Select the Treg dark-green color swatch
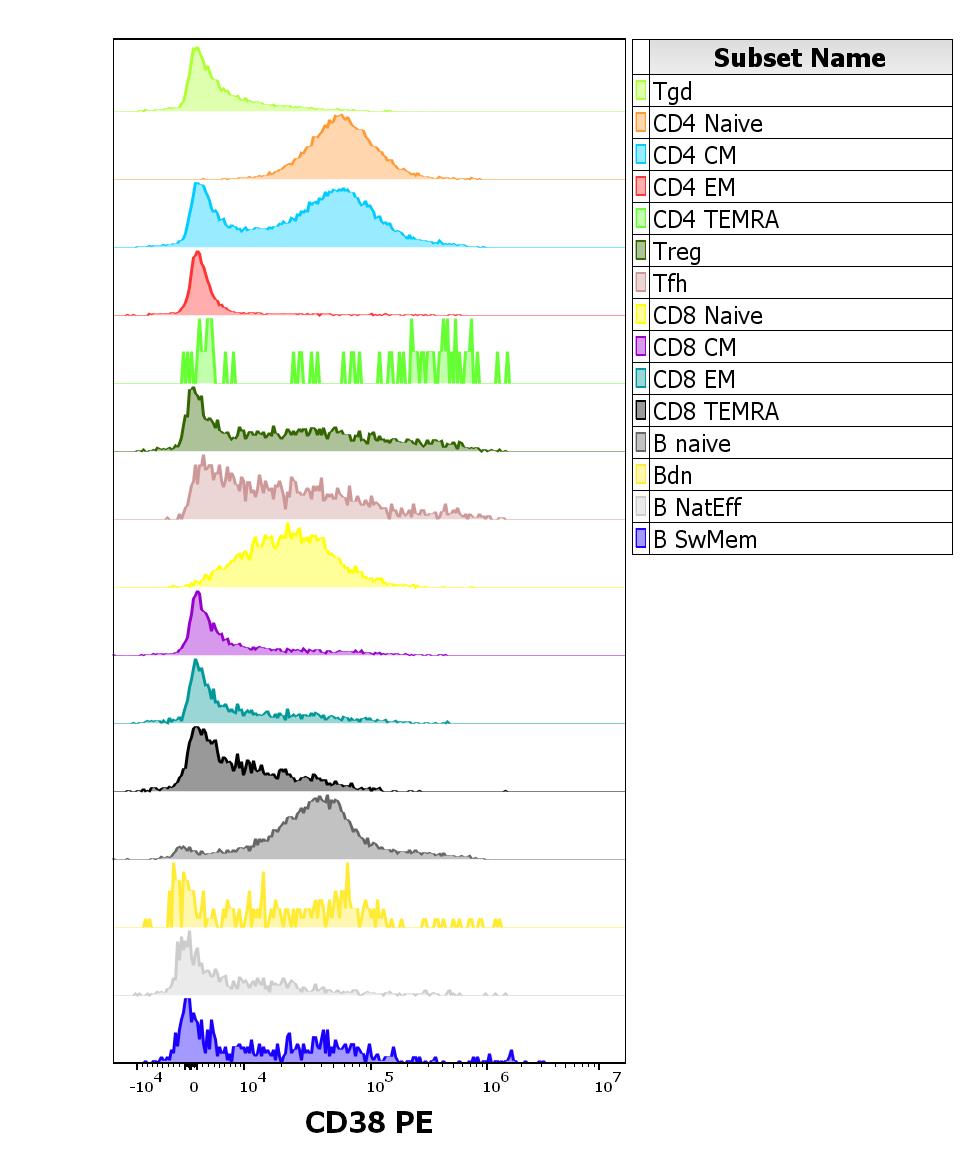This screenshot has height=1153, width=973. coord(641,251)
